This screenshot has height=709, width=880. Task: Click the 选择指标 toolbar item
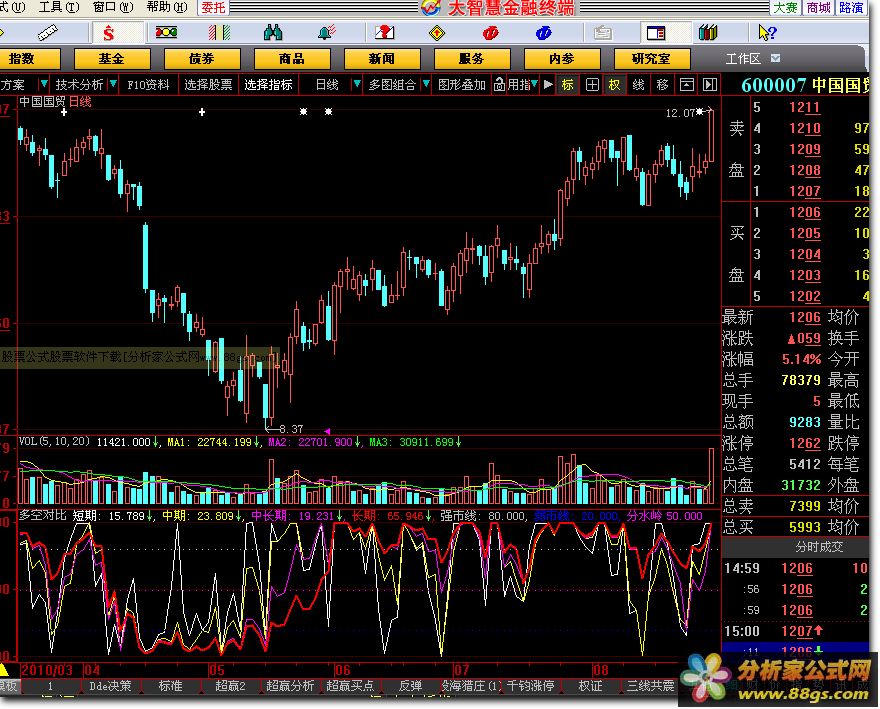pyautogui.click(x=268, y=85)
